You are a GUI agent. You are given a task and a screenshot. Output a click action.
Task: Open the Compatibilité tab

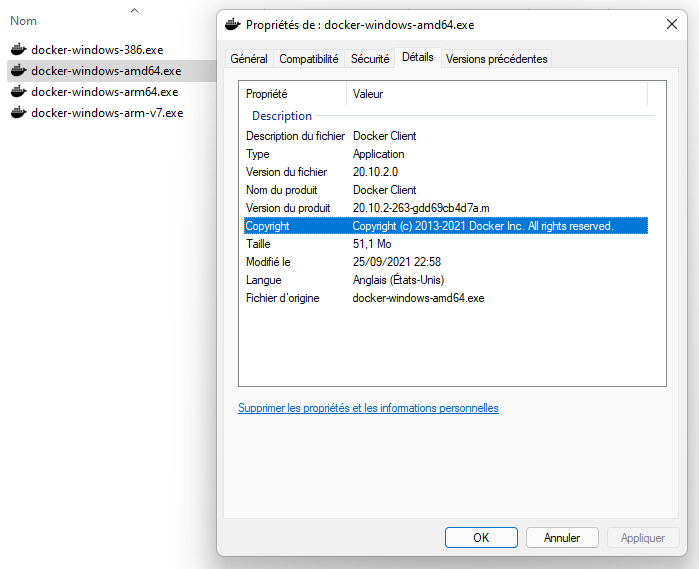308,59
